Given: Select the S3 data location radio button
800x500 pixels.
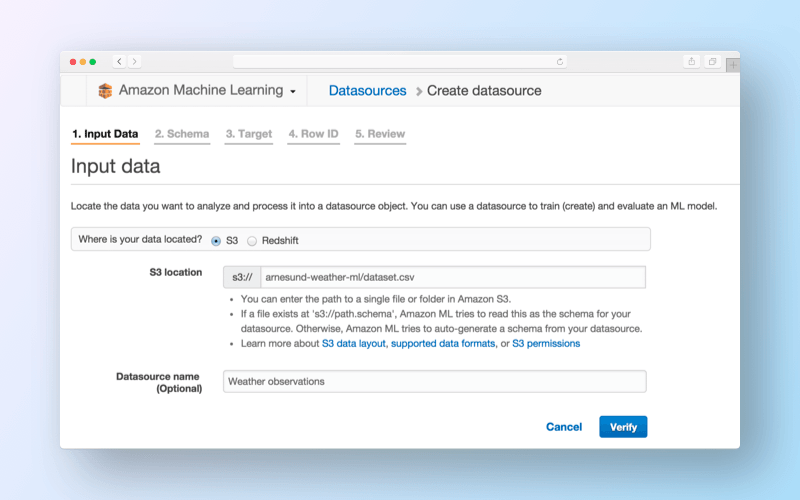Looking at the screenshot, I should [x=216, y=241].
